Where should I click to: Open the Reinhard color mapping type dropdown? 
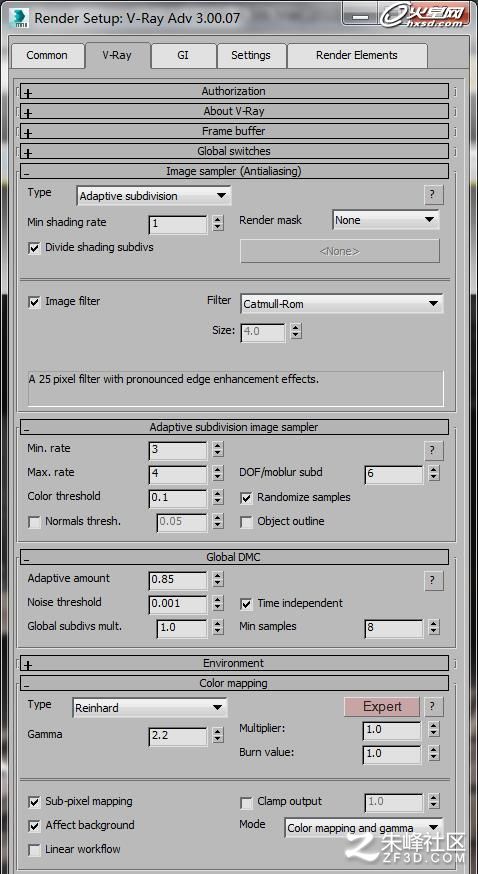click(149, 708)
